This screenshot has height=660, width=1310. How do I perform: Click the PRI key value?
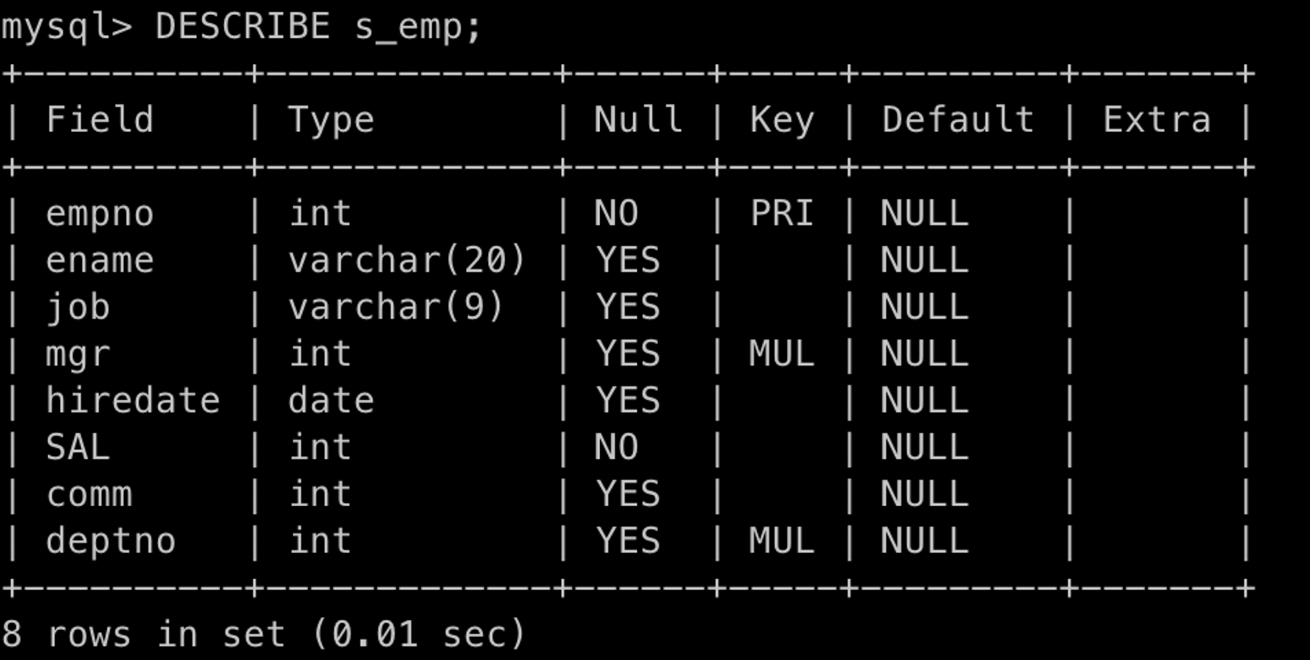(x=782, y=213)
